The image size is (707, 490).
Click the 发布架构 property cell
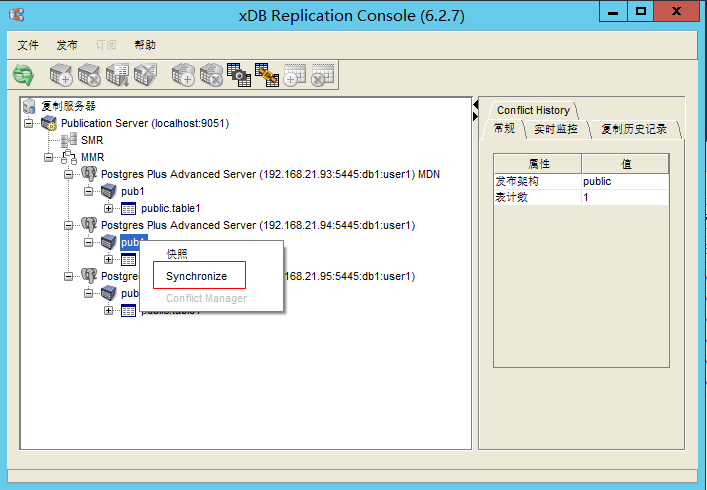coord(538,181)
